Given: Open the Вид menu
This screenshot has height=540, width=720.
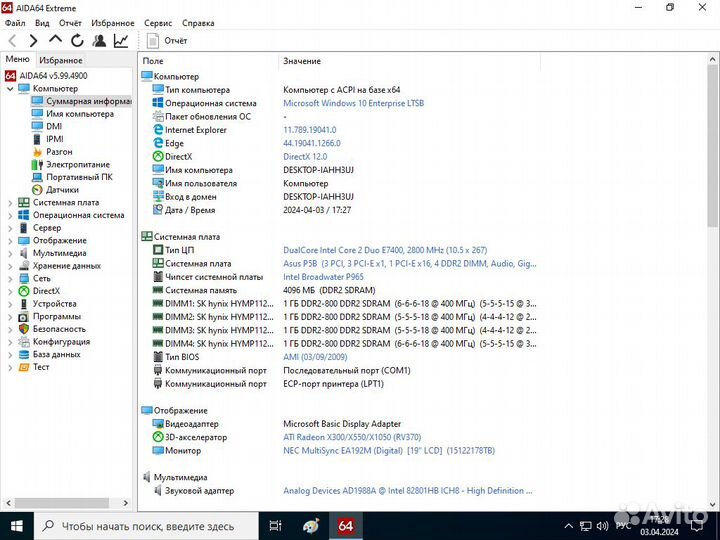Looking at the screenshot, I should 42,23.
